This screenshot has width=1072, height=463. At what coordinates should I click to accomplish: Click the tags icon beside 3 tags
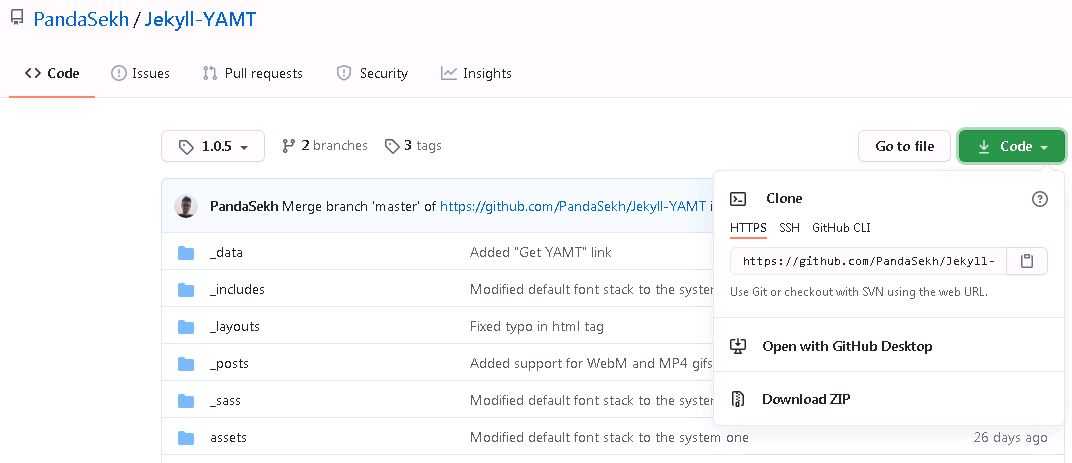(x=392, y=146)
